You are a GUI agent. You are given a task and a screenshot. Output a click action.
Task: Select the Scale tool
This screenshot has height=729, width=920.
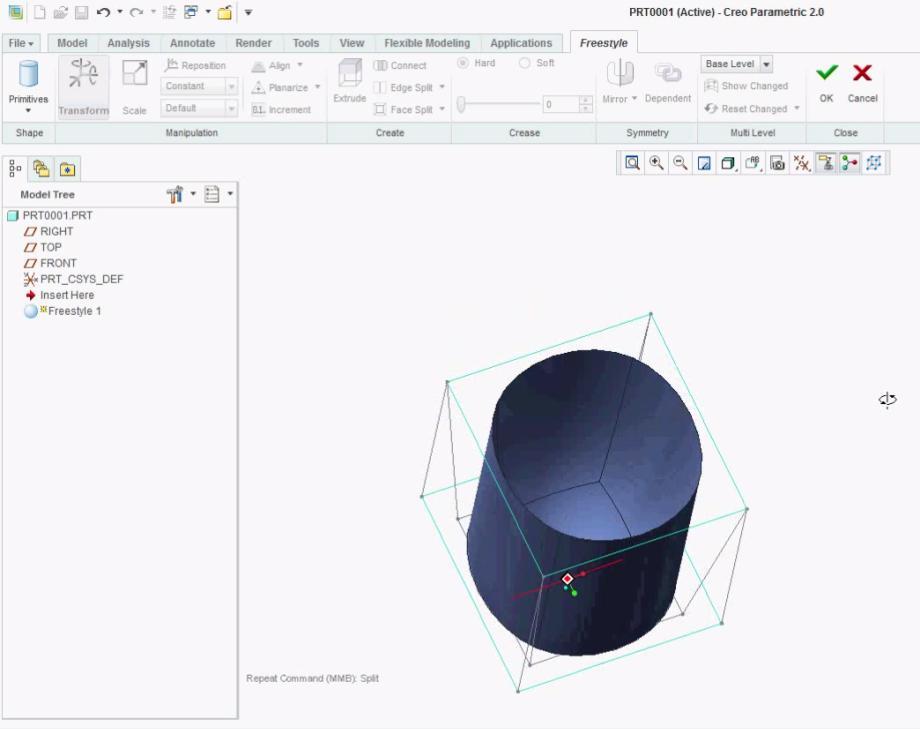click(134, 87)
